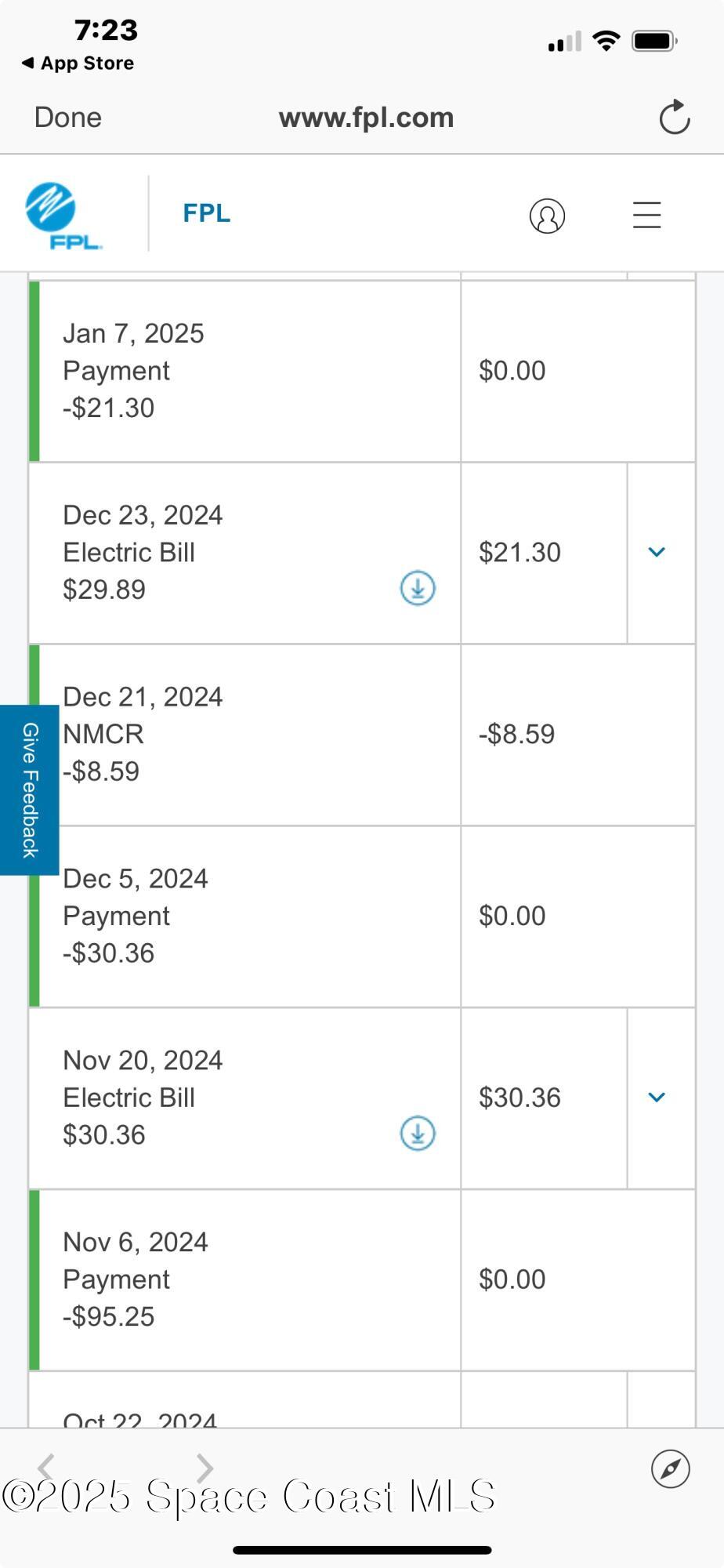The width and height of the screenshot is (724, 1568).
Task: Open the hamburger navigation menu
Action: pyautogui.click(x=647, y=215)
